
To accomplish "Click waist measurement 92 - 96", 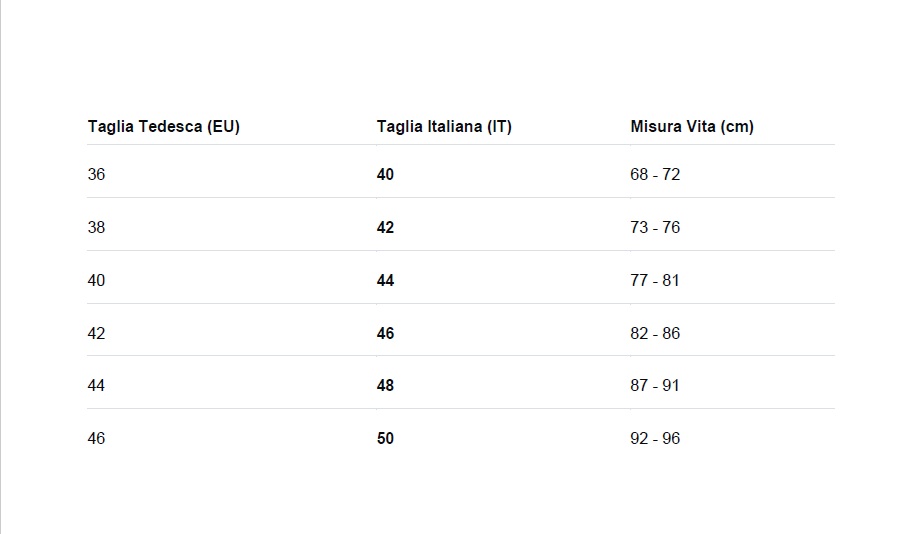I will [655, 438].
